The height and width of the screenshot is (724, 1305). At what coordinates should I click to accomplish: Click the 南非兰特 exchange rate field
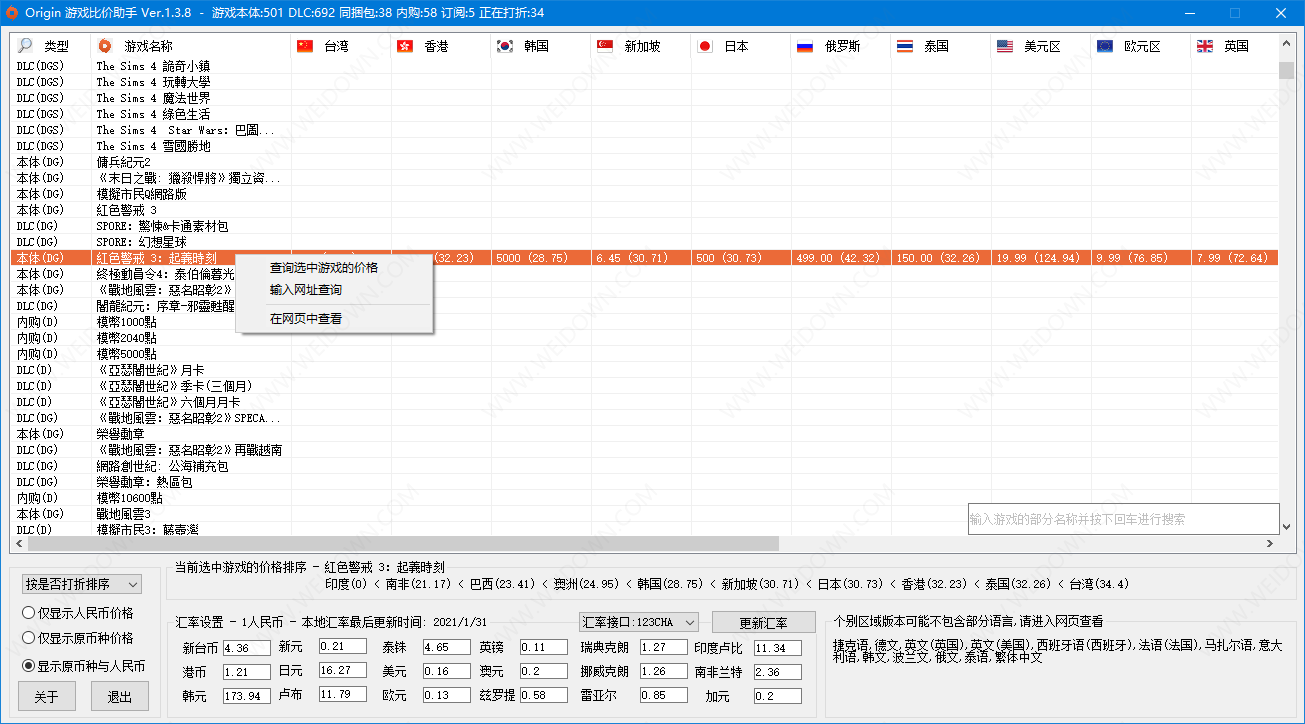click(778, 672)
